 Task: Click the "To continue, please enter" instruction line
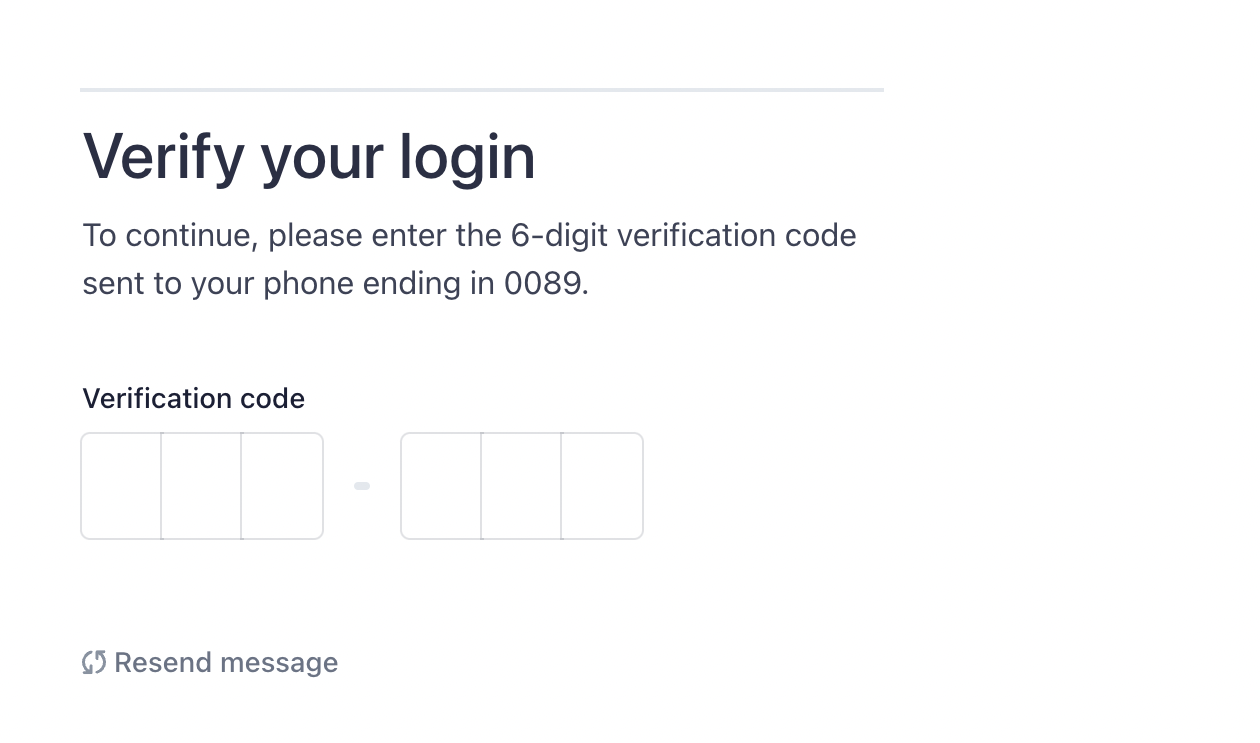(x=469, y=236)
